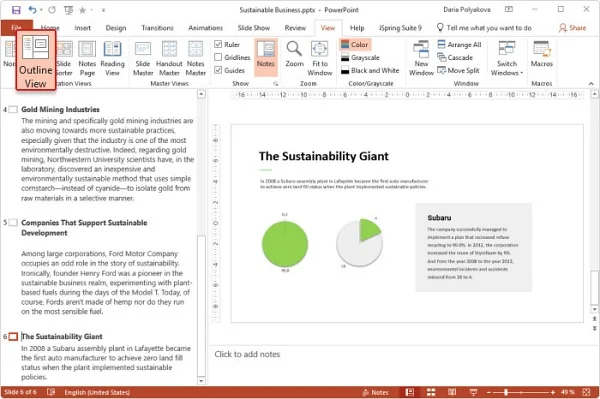This screenshot has height=399, width=600.
Task: Click the slide pane vertical scrollbar thumb
Action: pos(594,288)
